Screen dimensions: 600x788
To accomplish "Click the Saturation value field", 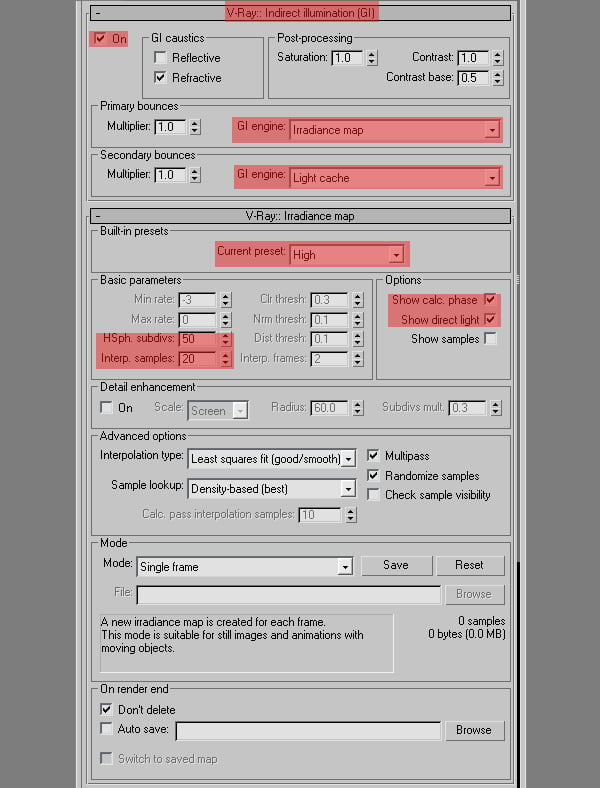I will [347, 58].
